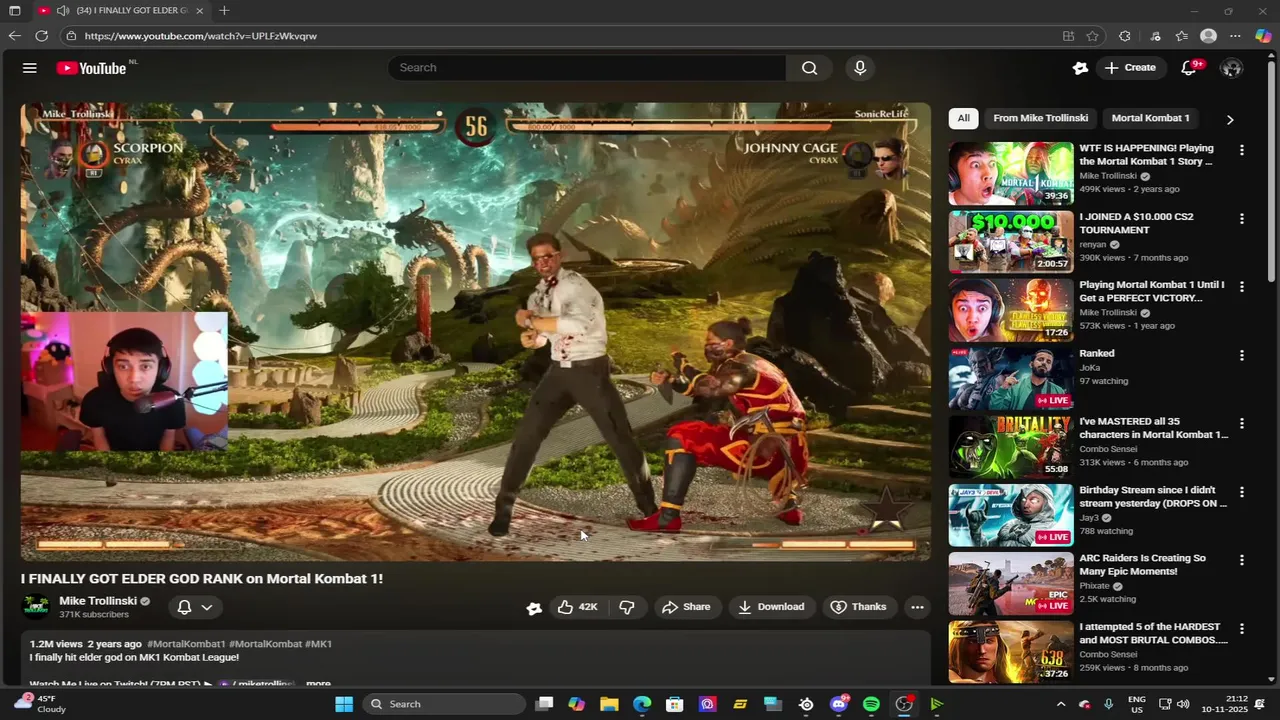Dislike the video with thumbs down
This screenshot has width=1280, height=720.
627,607
